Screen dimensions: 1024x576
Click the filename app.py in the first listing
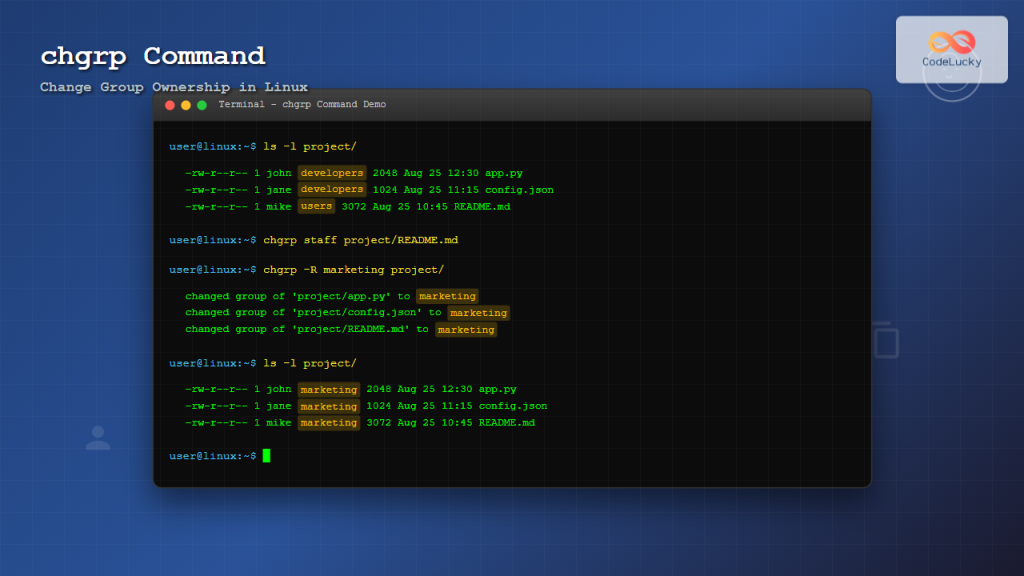pos(503,172)
